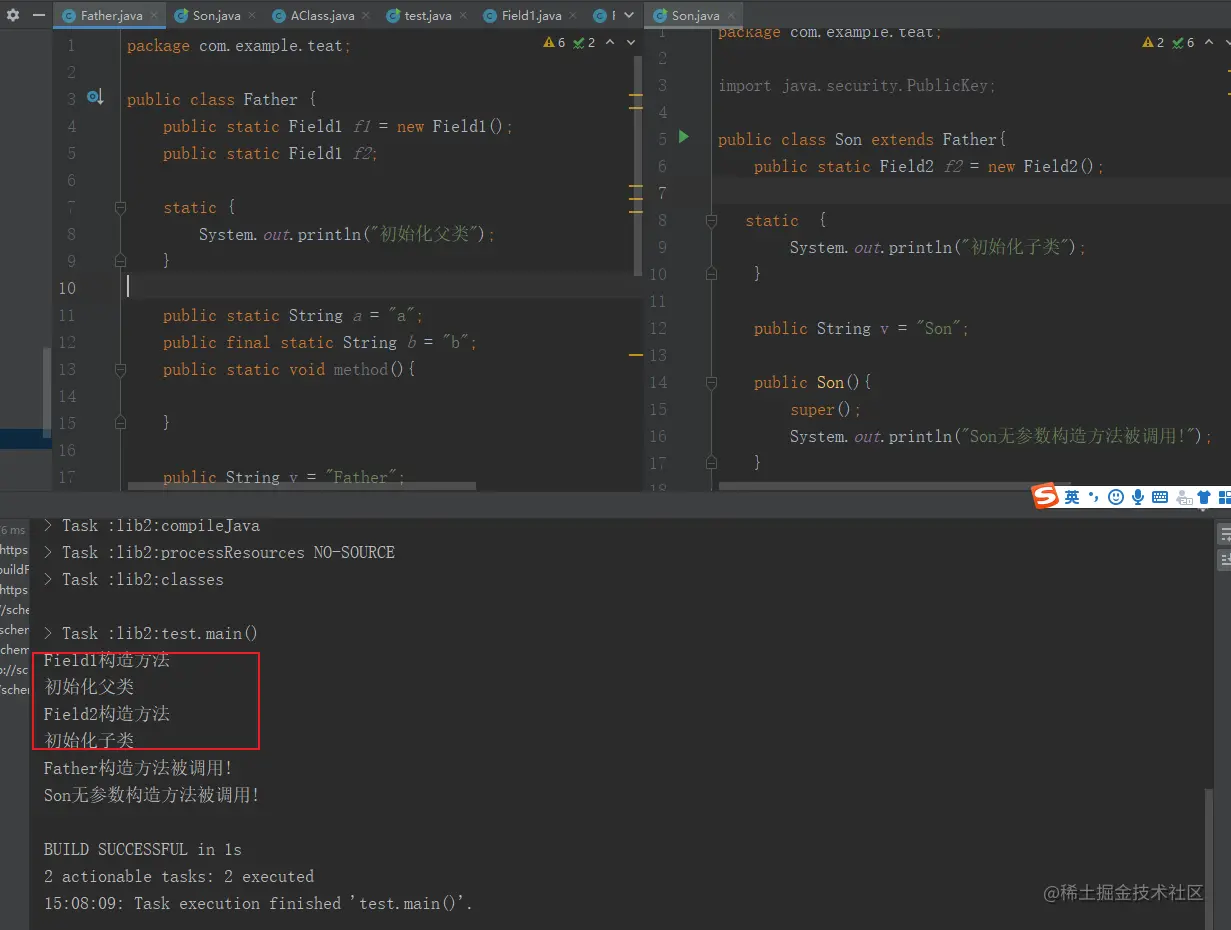Run class Son using green gutter arrow
This screenshot has width=1231, height=930.
(x=684, y=137)
